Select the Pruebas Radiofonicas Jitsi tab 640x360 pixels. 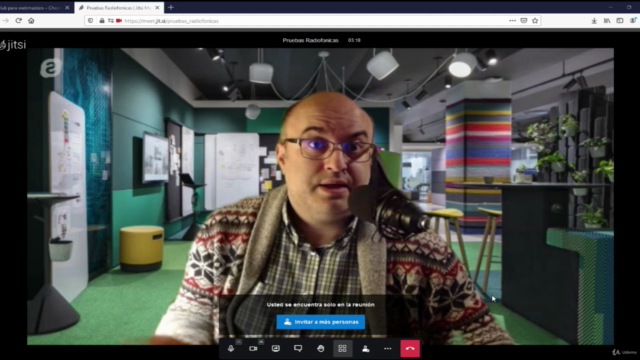(119, 8)
